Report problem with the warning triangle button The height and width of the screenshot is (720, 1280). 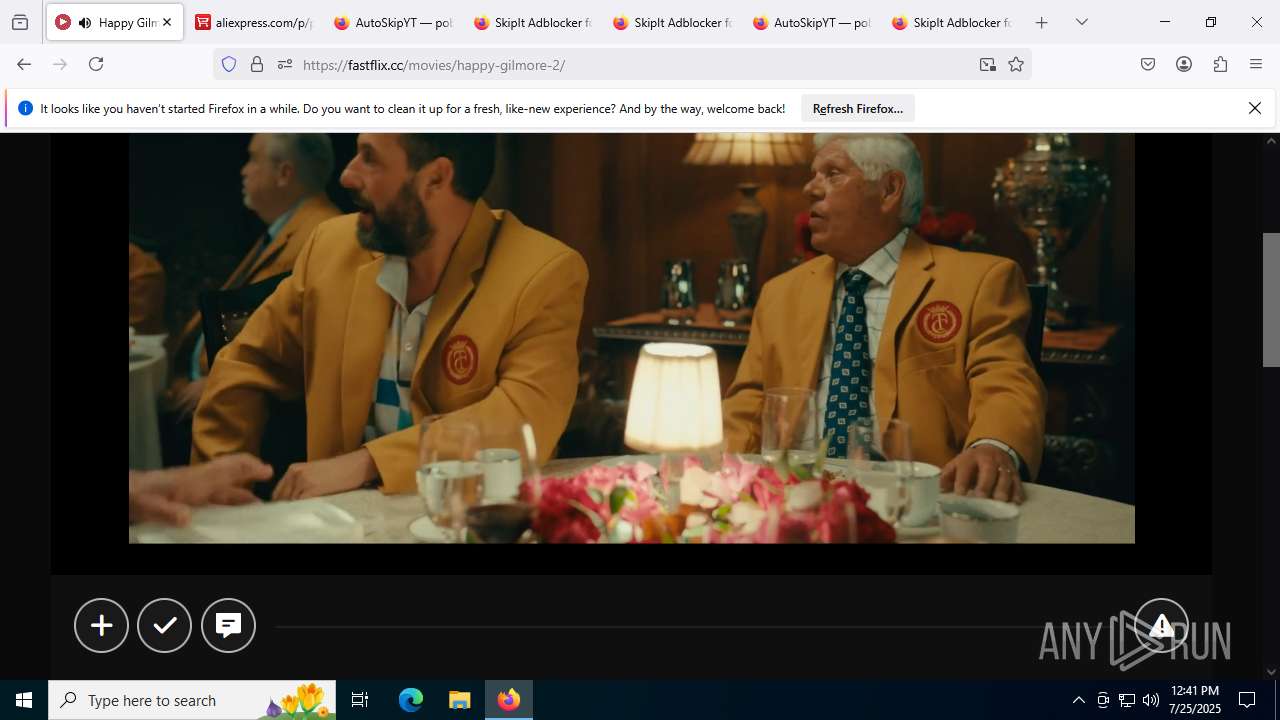tap(1161, 625)
